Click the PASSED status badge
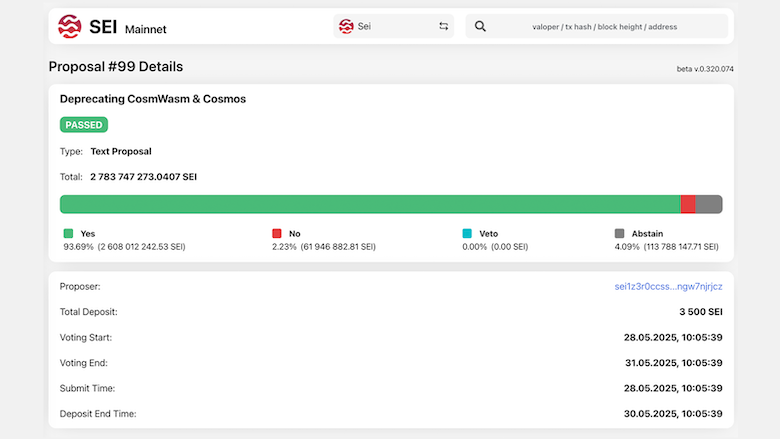Image resolution: width=780 pixels, height=439 pixels. (84, 125)
